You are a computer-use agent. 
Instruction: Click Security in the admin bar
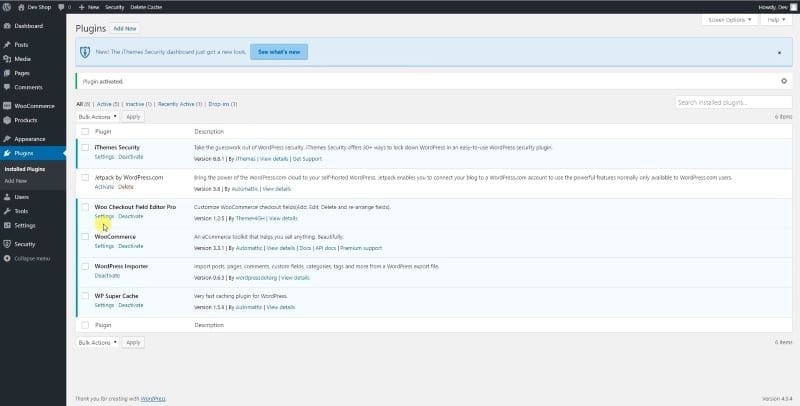(x=115, y=7)
